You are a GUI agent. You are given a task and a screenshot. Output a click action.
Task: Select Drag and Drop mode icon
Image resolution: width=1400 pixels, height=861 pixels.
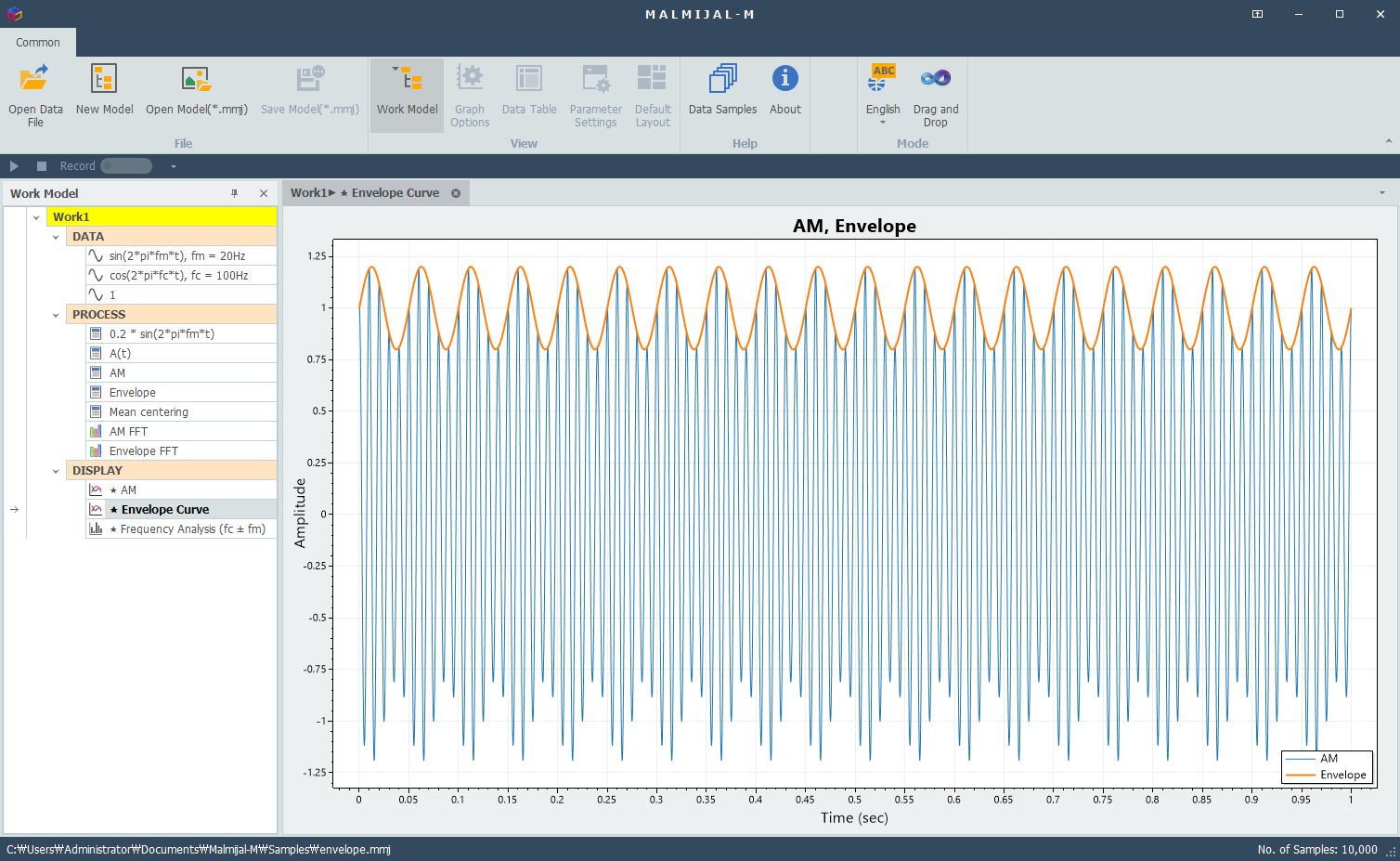935,80
